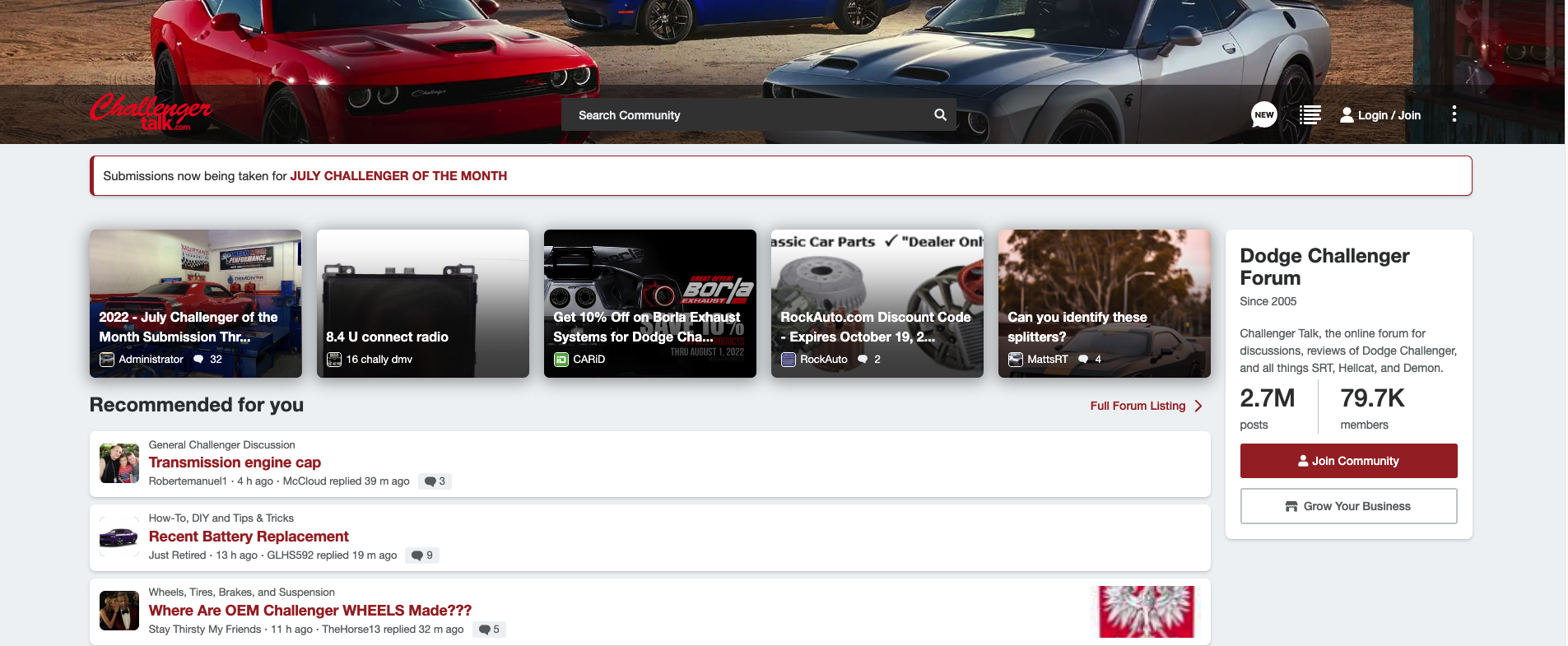Click 'GLHS592 replied 19 m ago' text
The height and width of the screenshot is (646, 1568).
point(332,555)
